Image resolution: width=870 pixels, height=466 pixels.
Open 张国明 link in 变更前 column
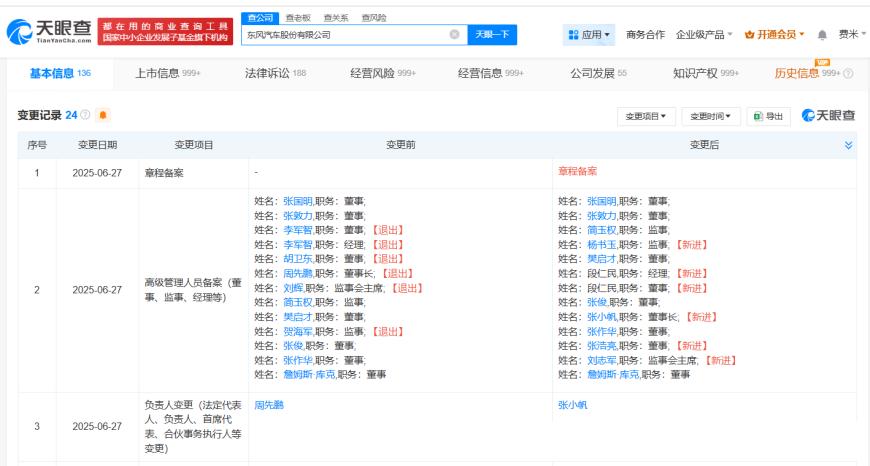pyautogui.click(x=297, y=201)
